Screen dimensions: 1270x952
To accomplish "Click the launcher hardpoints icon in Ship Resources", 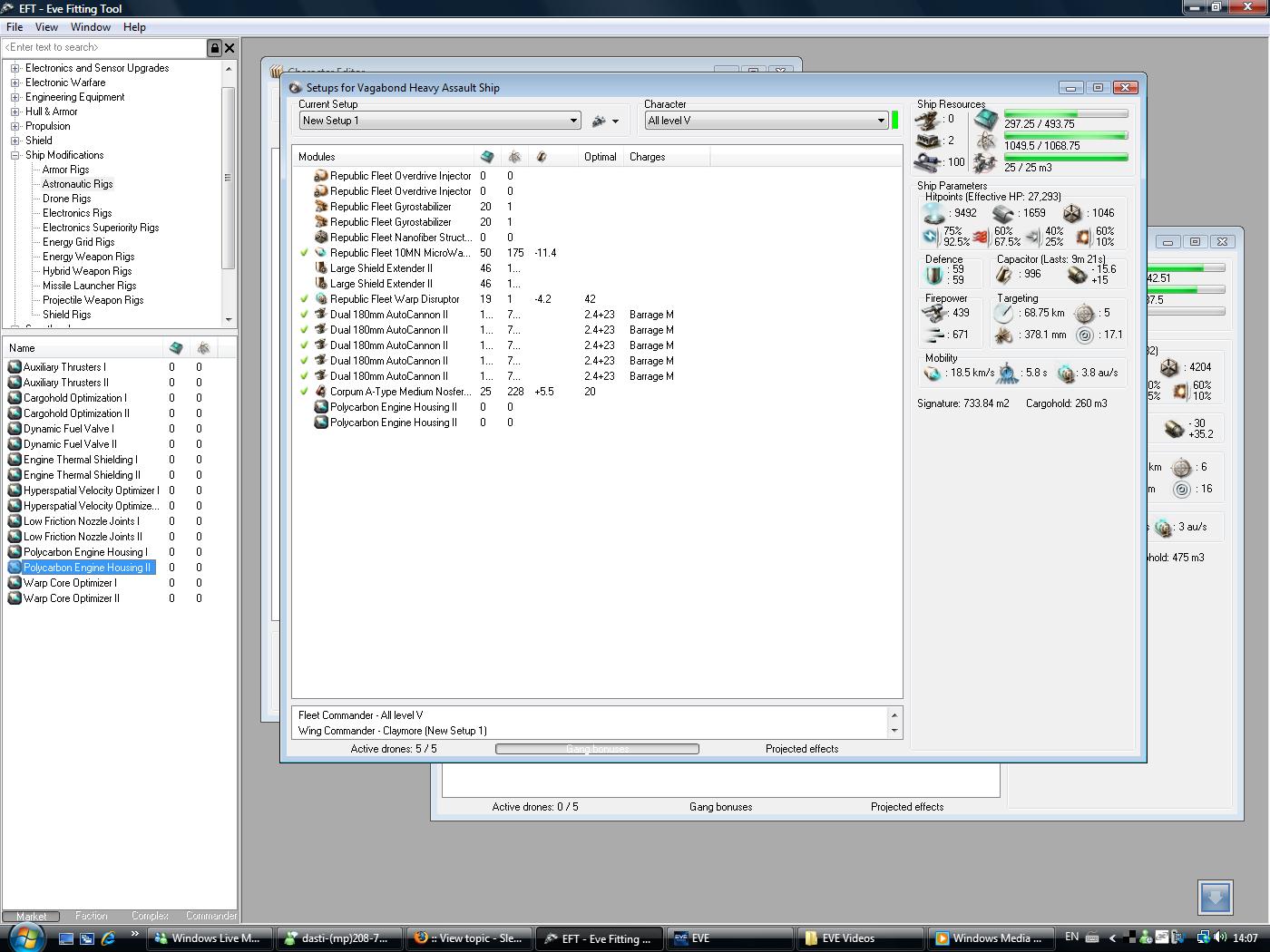I will point(927,141).
